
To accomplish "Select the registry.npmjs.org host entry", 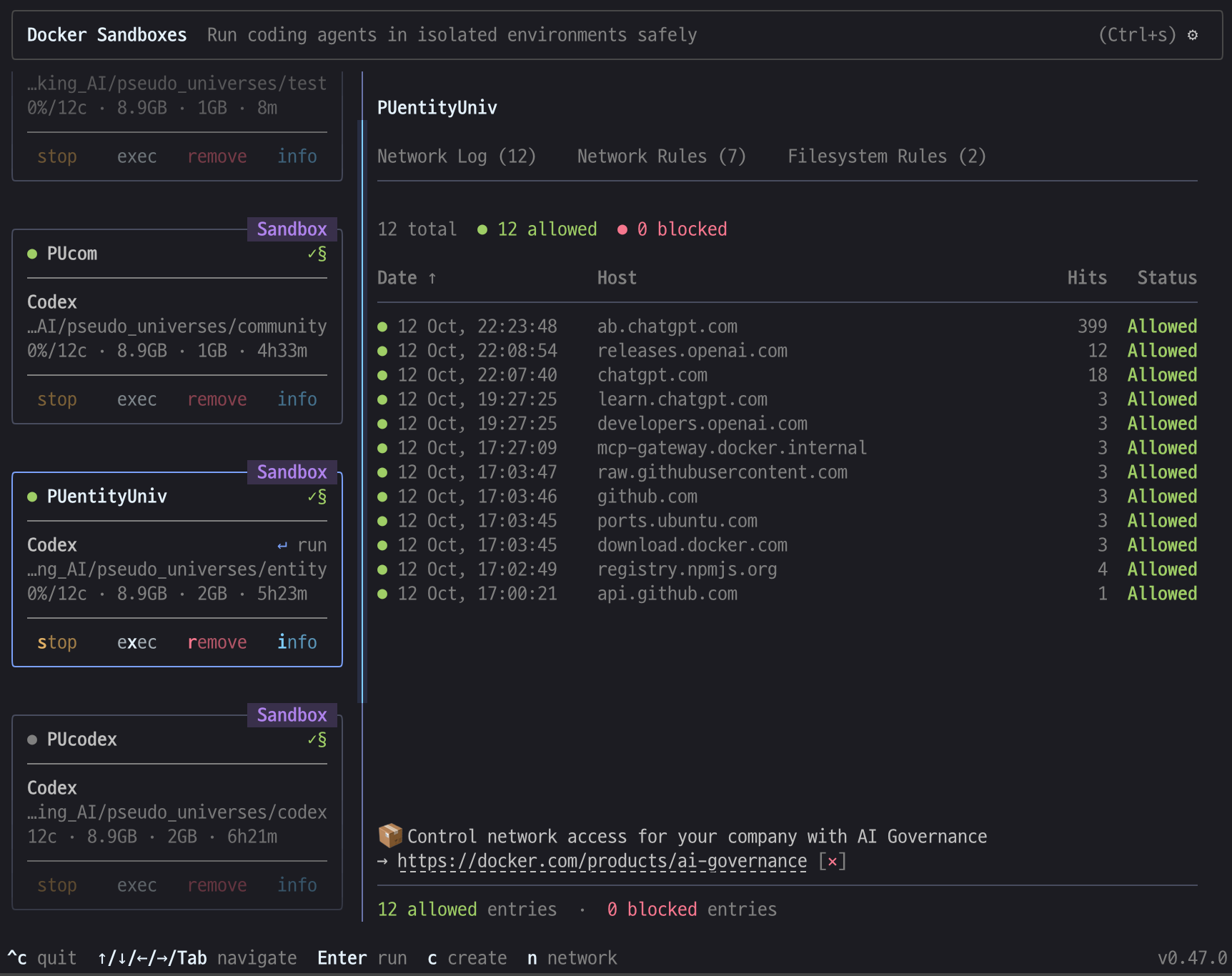I will (x=687, y=569).
